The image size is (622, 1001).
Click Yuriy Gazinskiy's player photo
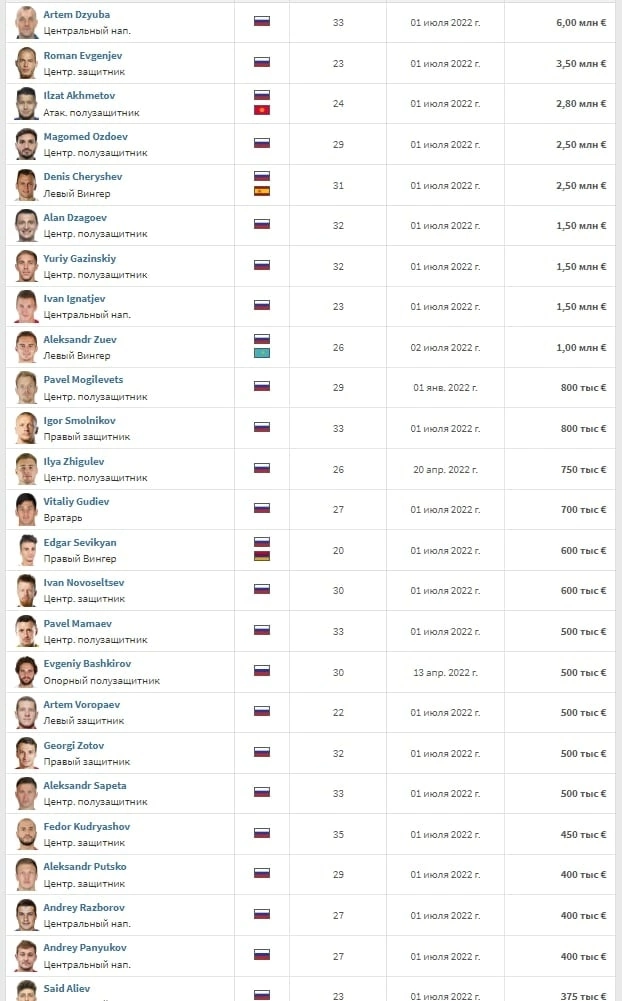coord(26,265)
